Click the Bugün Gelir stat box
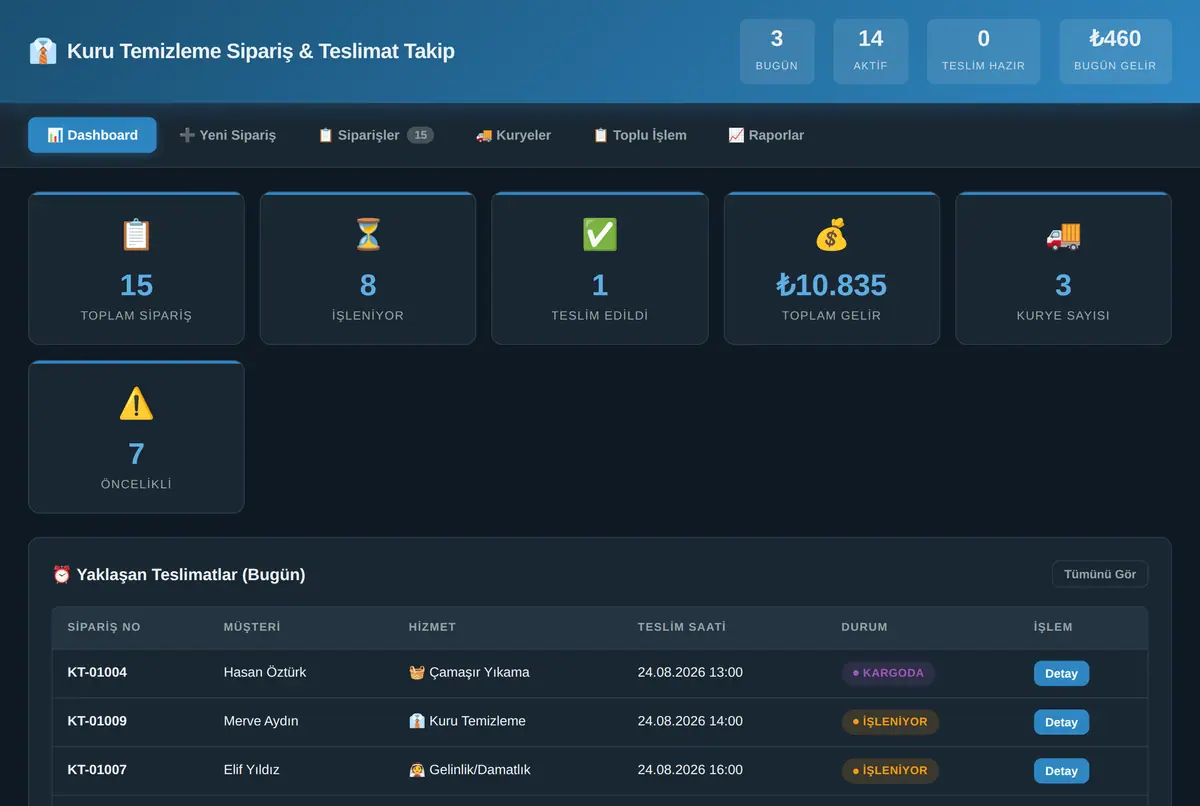The height and width of the screenshot is (806, 1200). (x=1115, y=51)
